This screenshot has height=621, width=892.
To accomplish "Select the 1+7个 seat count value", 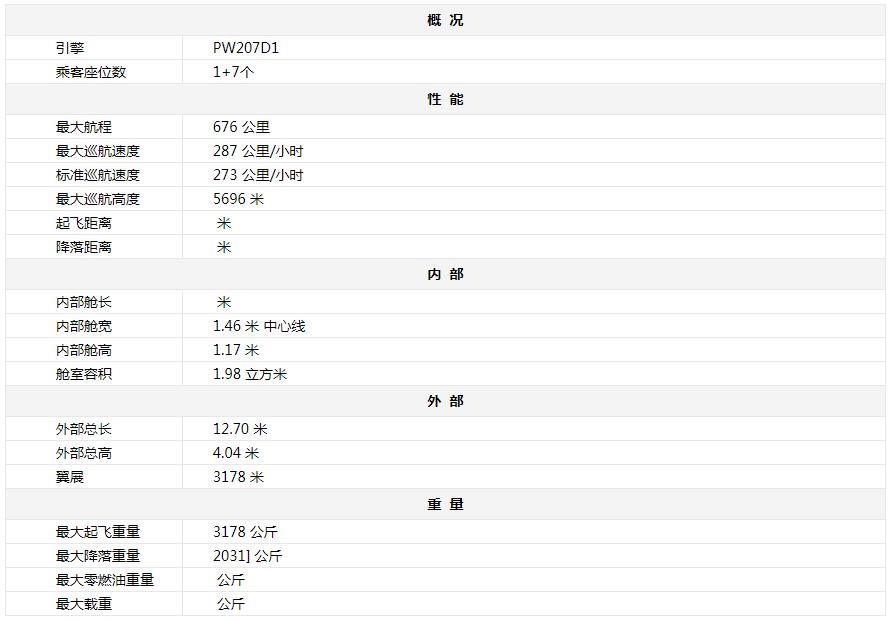I will coord(234,72).
